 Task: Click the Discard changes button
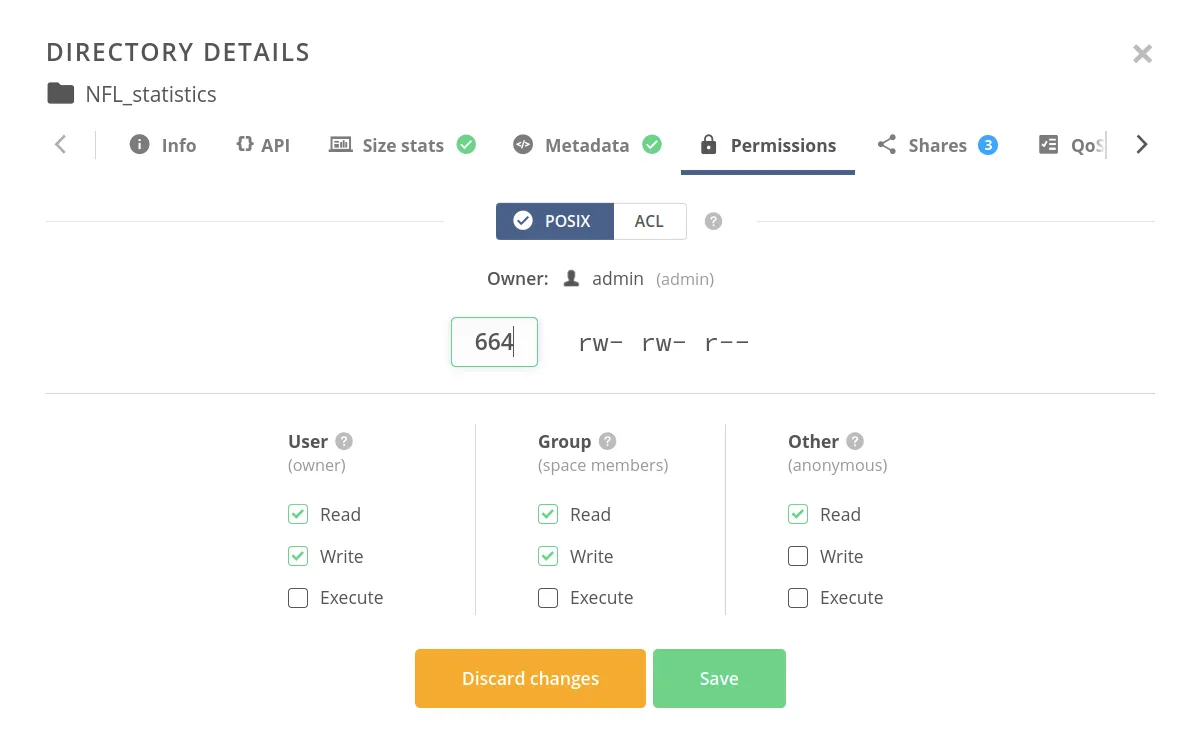tap(530, 678)
